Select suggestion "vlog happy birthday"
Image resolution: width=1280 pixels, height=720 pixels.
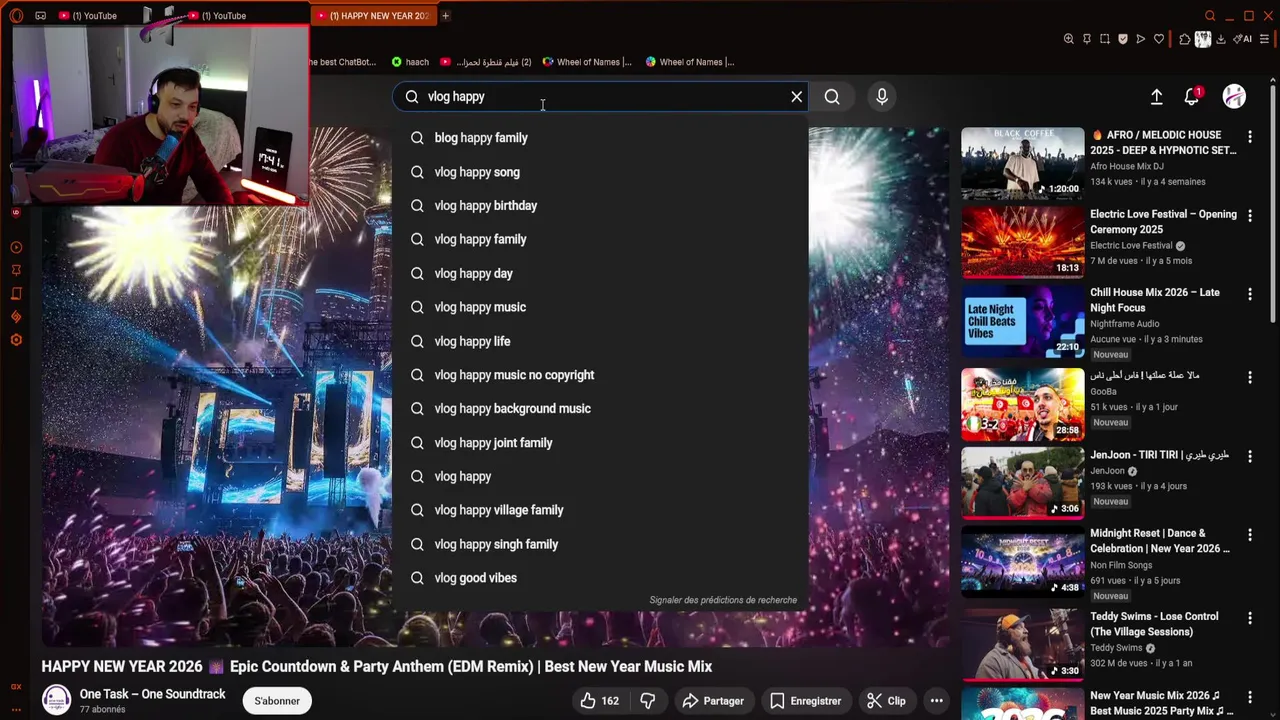pos(600,206)
